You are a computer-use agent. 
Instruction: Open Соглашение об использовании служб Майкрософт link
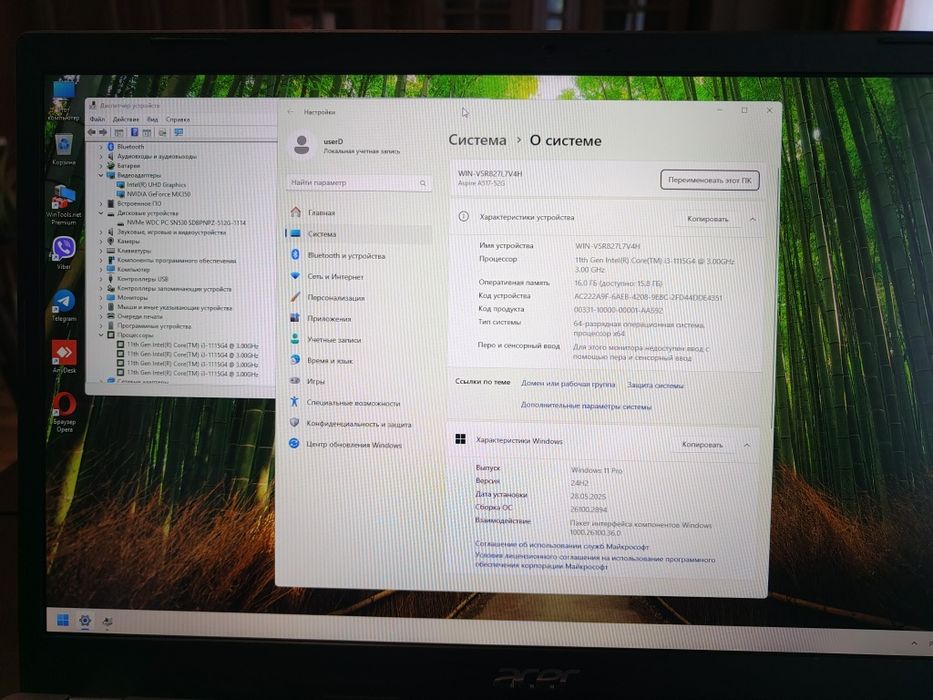tap(561, 545)
